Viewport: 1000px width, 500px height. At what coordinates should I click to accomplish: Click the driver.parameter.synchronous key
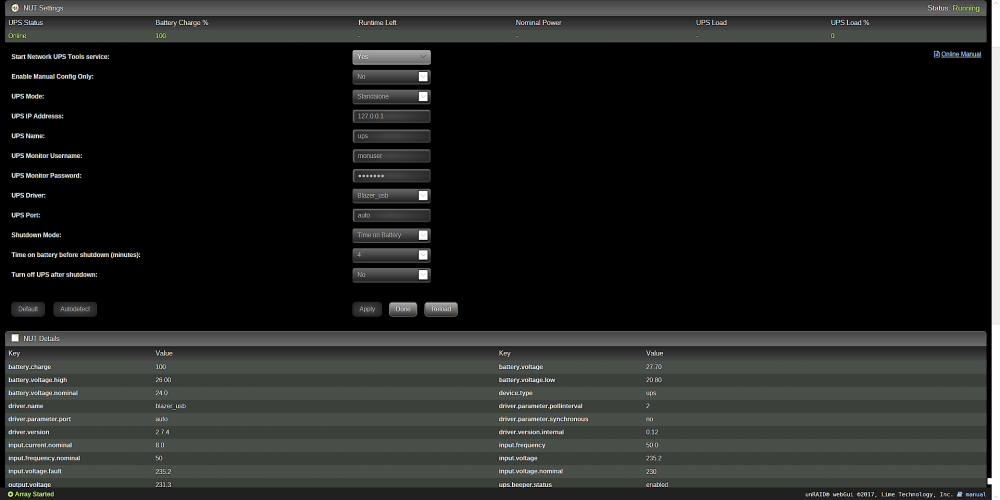click(x=543, y=419)
